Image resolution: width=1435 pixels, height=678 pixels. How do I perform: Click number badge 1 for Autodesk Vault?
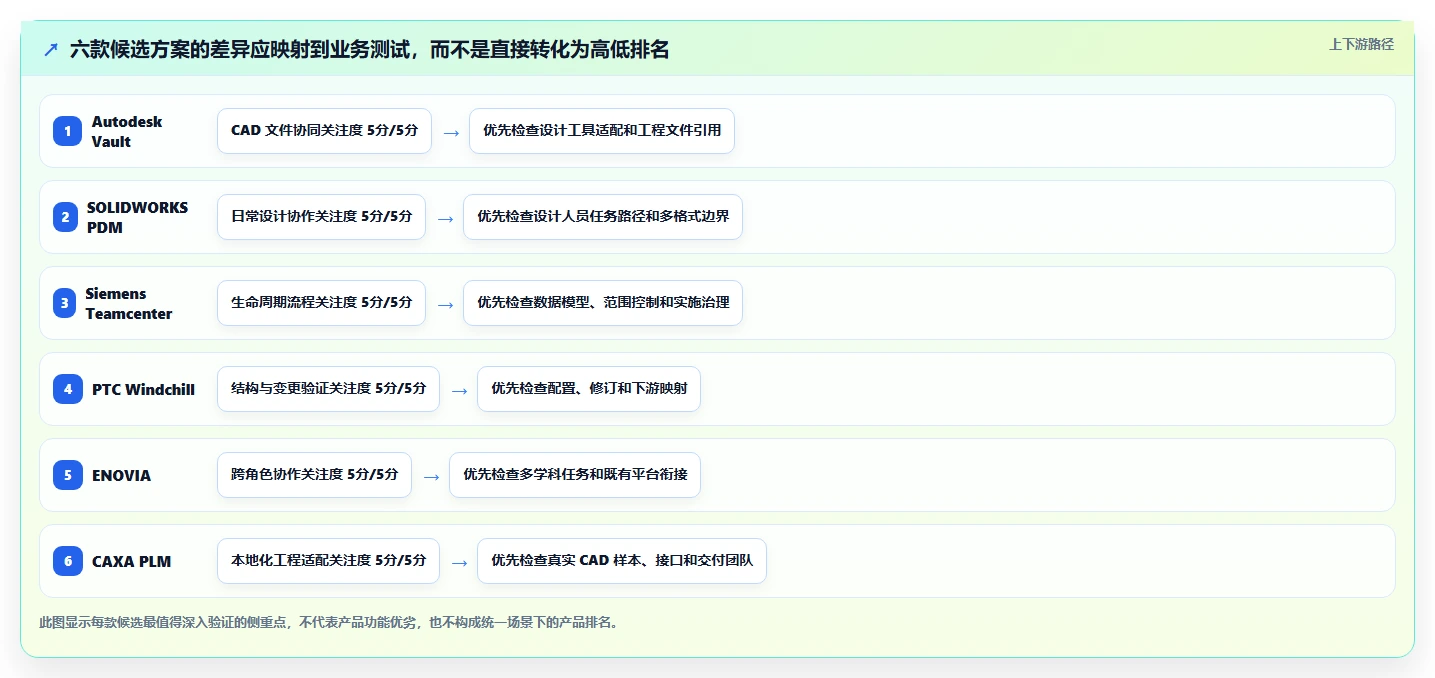coord(68,131)
